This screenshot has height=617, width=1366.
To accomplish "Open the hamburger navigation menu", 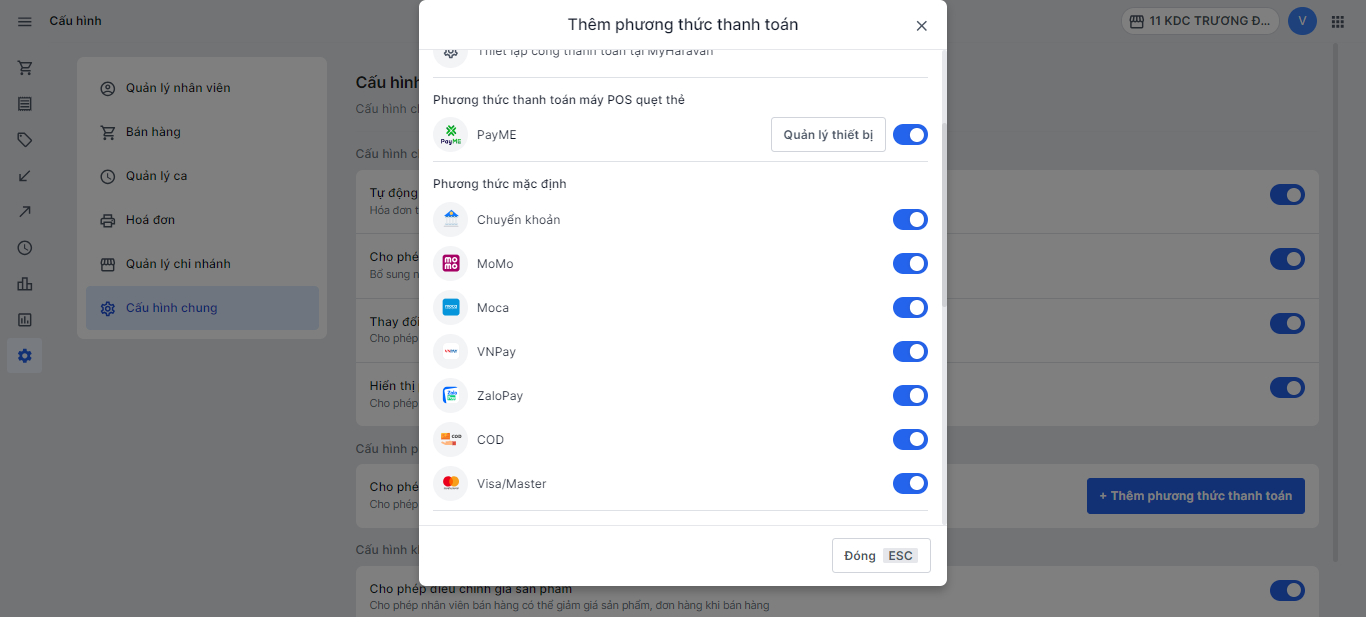I will [x=25, y=21].
